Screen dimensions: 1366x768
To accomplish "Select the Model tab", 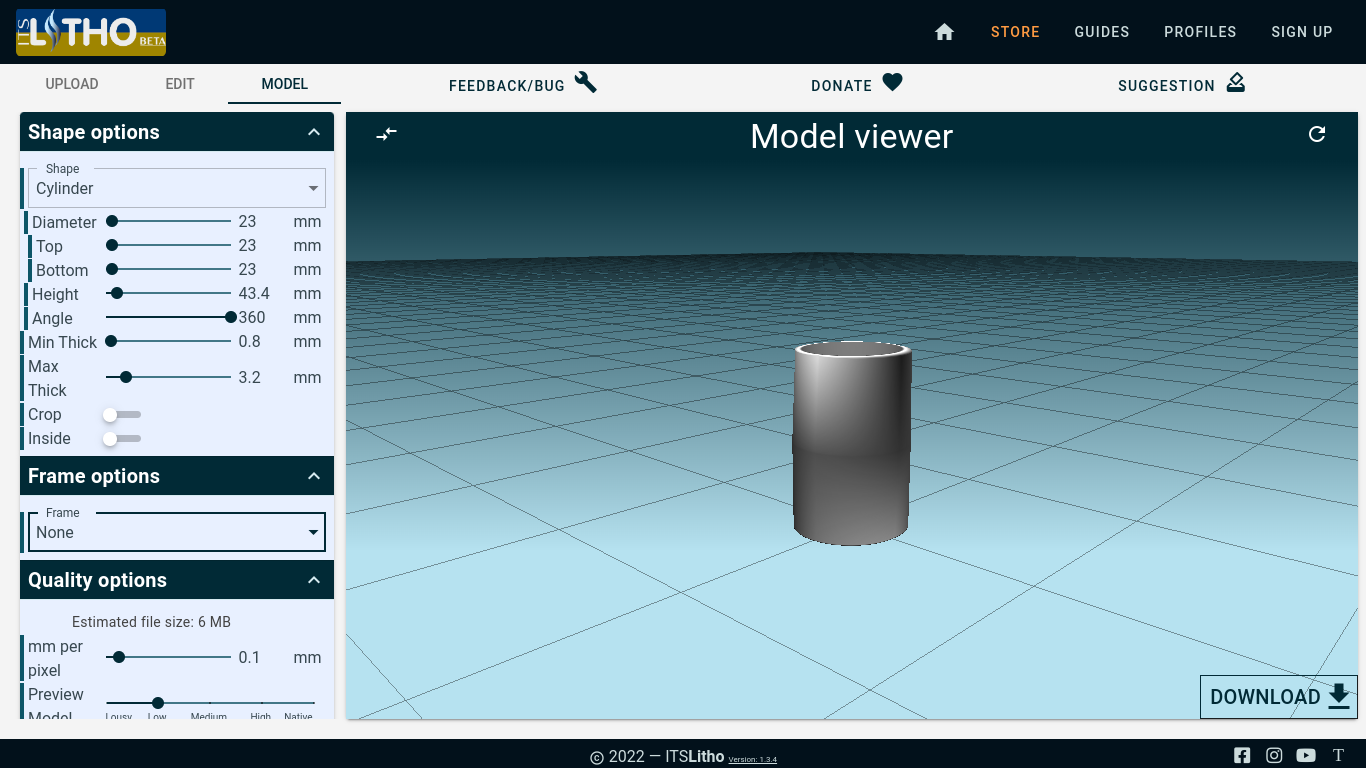I will 285,84.
